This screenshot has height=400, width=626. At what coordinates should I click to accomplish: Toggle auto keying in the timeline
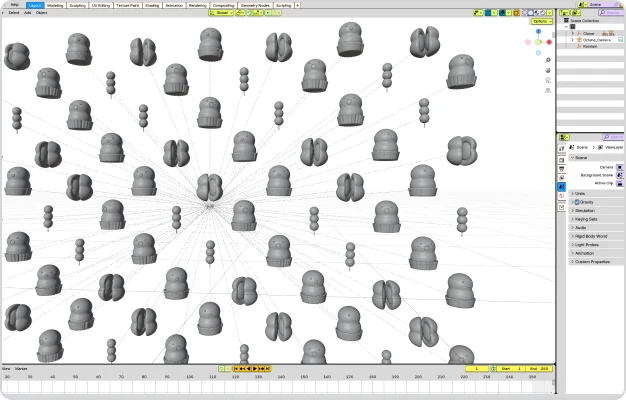[x=222, y=369]
